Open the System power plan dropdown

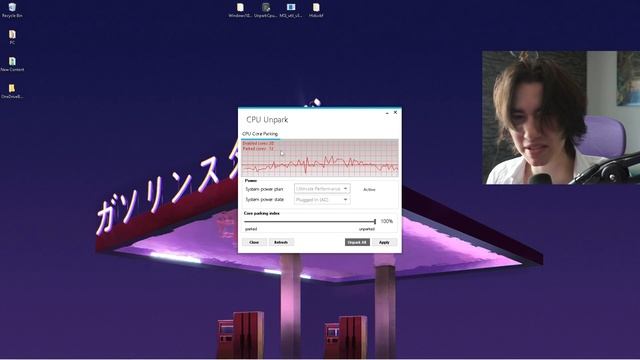(x=322, y=189)
